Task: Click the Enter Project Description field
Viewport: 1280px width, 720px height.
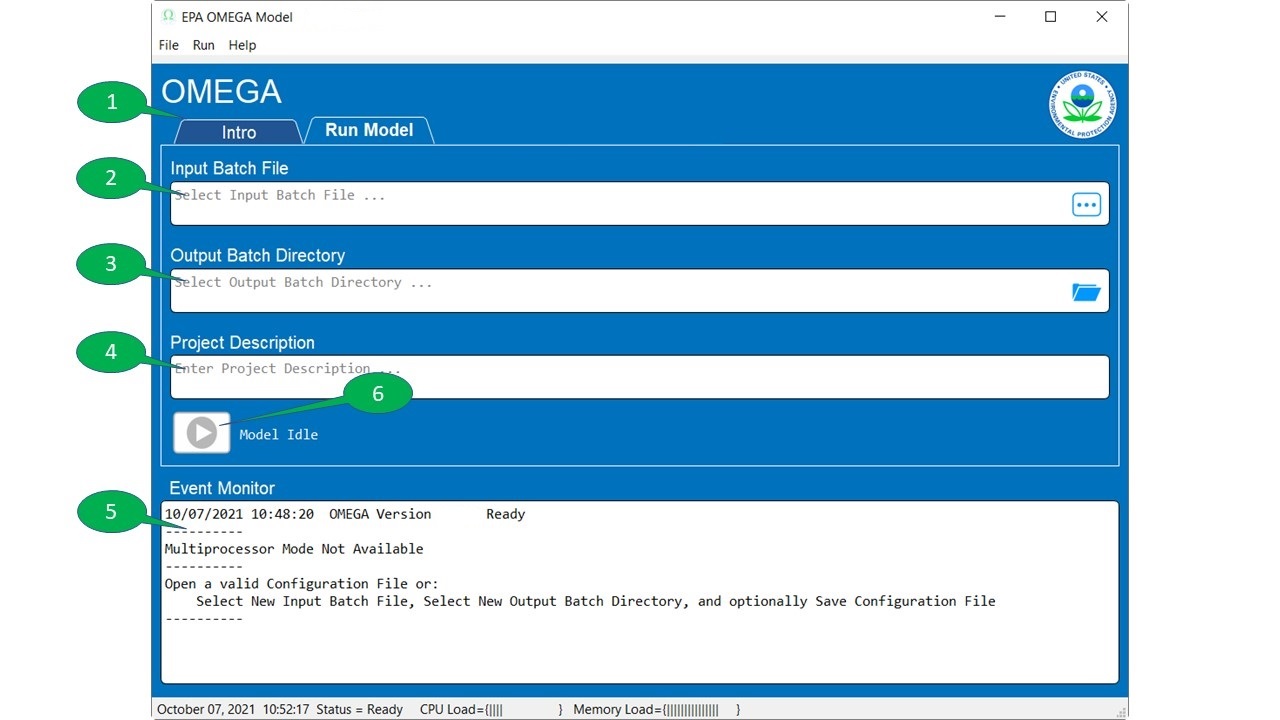Action: click(x=640, y=377)
